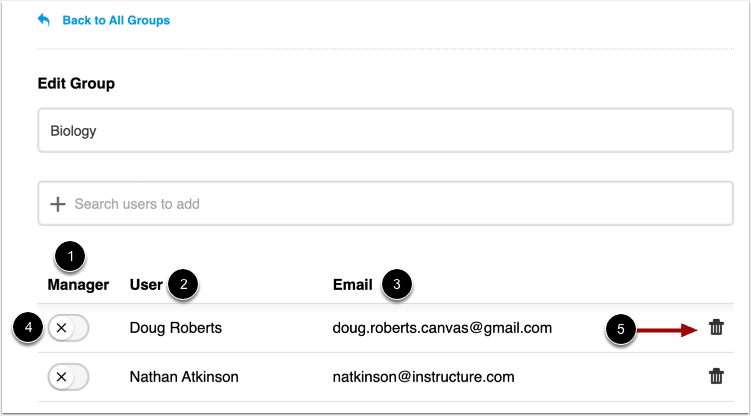Open Back to All Groups link
This screenshot has width=751, height=416.
point(116,20)
